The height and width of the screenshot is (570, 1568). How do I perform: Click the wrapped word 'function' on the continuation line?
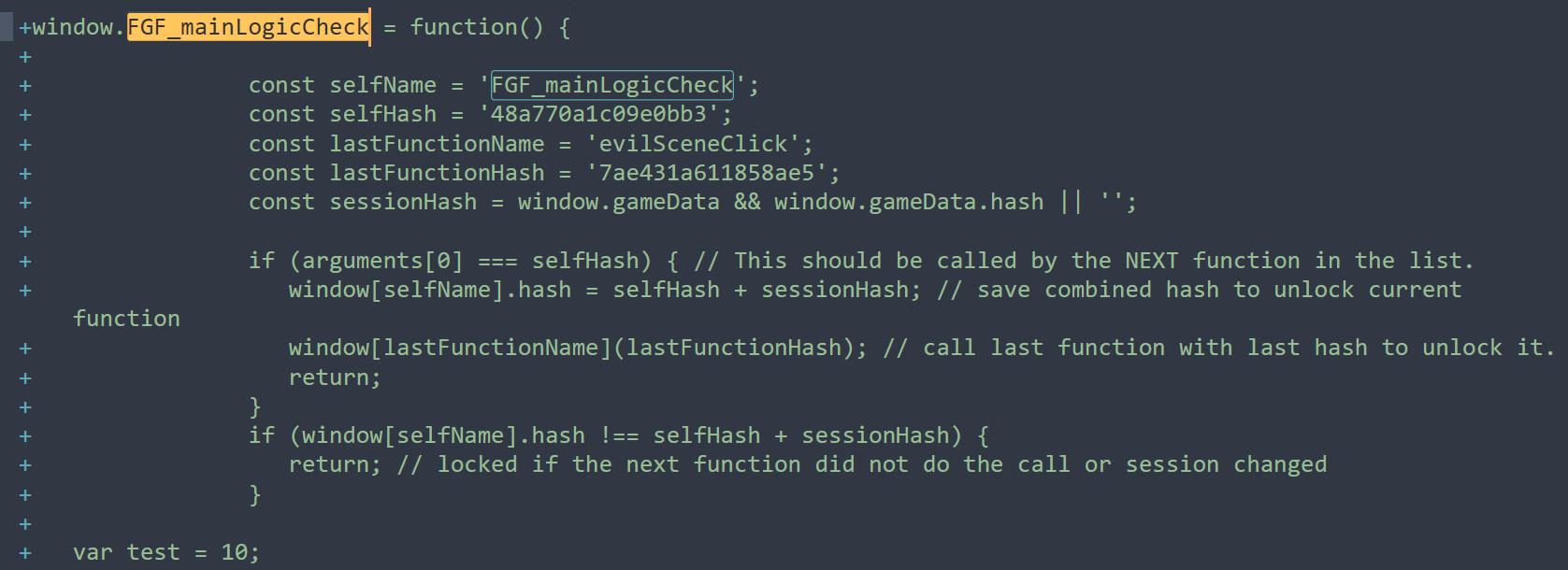pos(126,319)
